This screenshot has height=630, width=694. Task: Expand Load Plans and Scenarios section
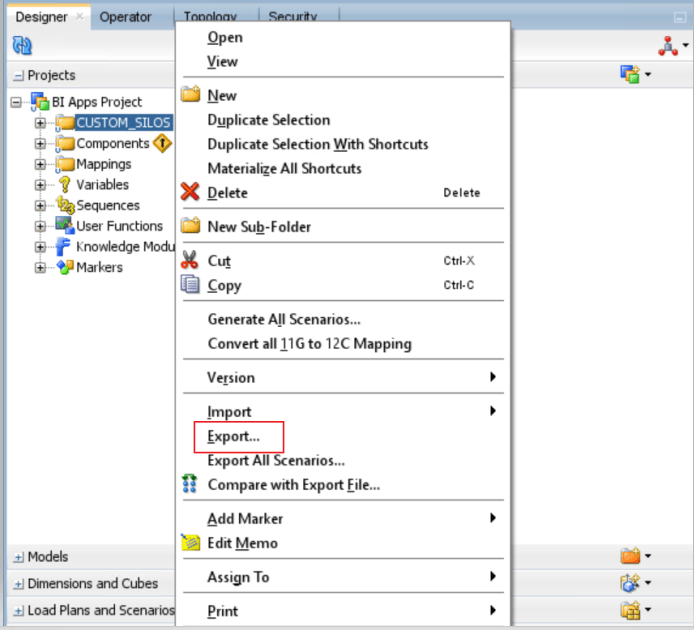pyautogui.click(x=18, y=611)
